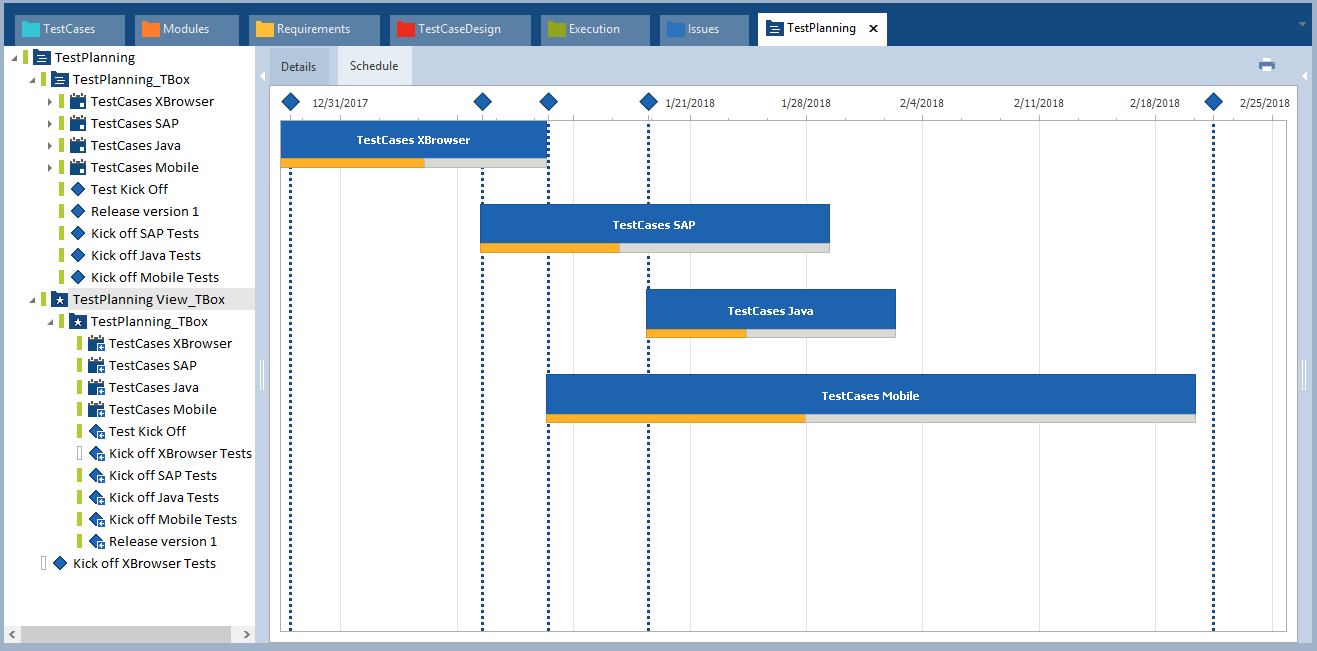
Task: Click the Modules tab orange folder icon
Action: 150,29
